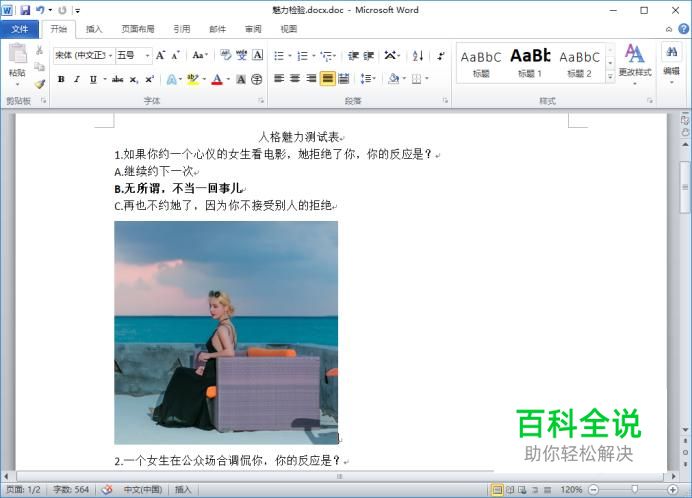Click the zoom out minus button
Image resolution: width=692 pixels, height=498 pixels.
pyautogui.click(x=594, y=490)
